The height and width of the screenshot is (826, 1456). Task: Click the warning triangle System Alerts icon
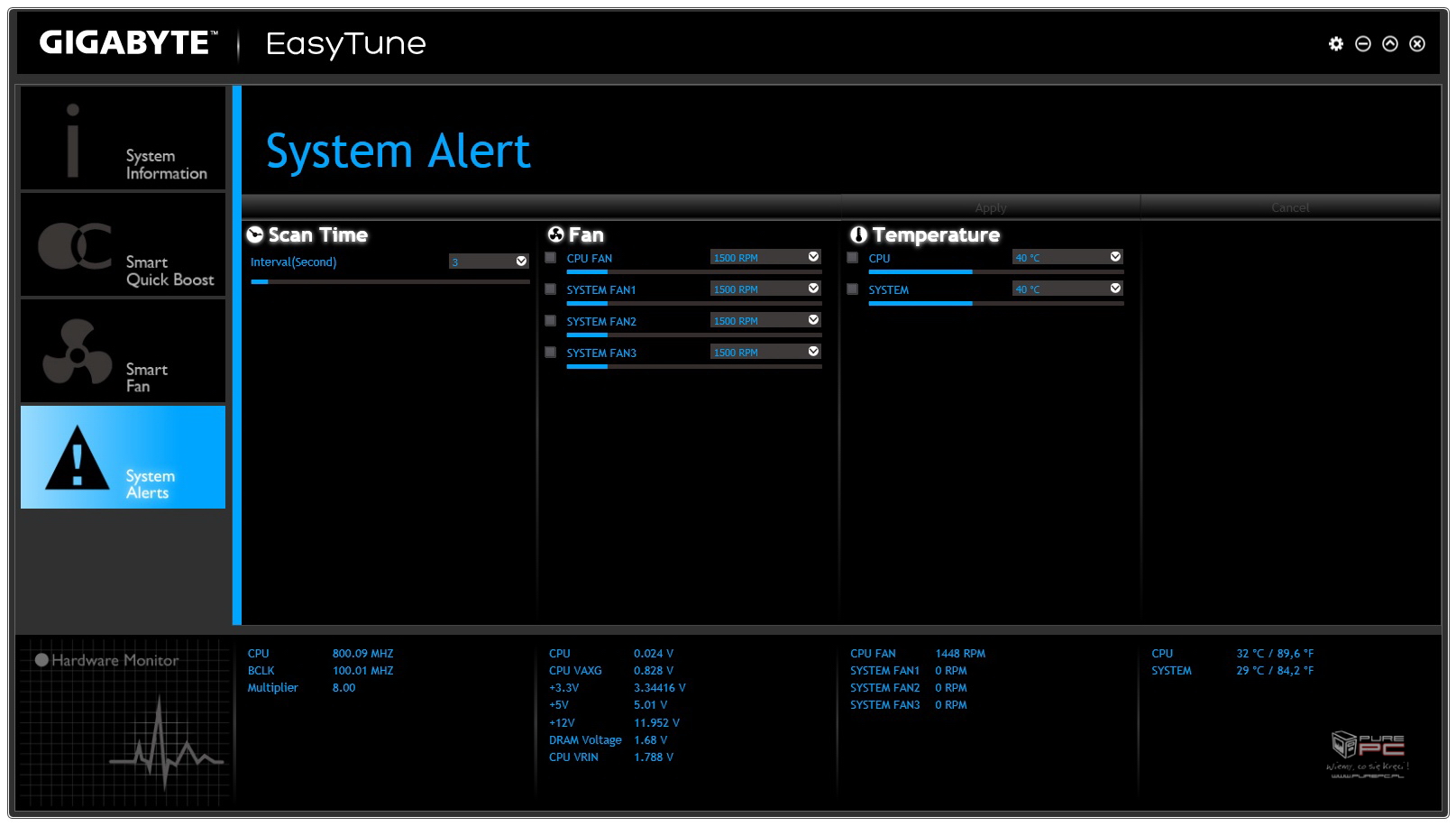click(78, 457)
